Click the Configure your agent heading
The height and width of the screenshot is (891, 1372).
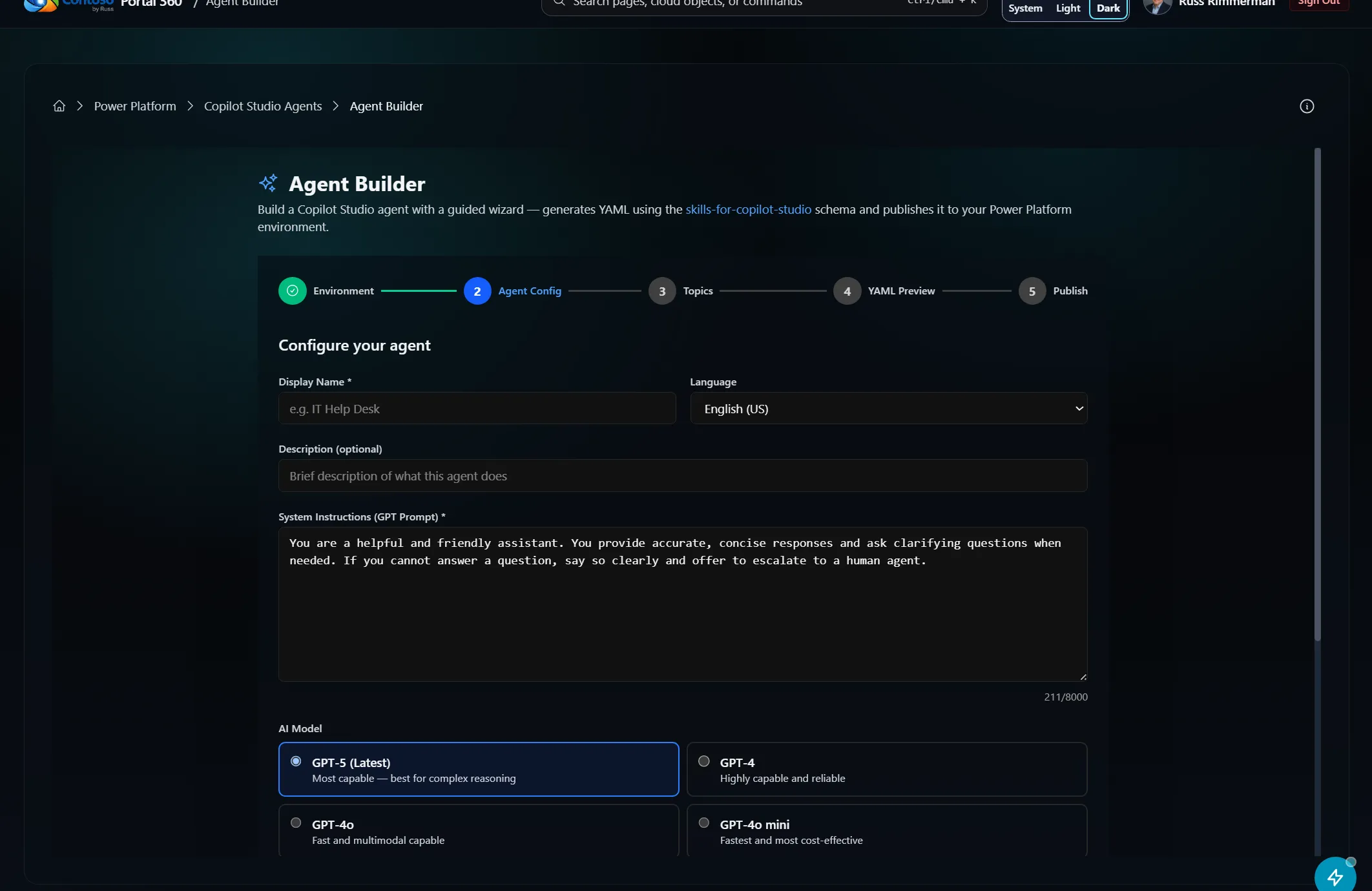(354, 345)
